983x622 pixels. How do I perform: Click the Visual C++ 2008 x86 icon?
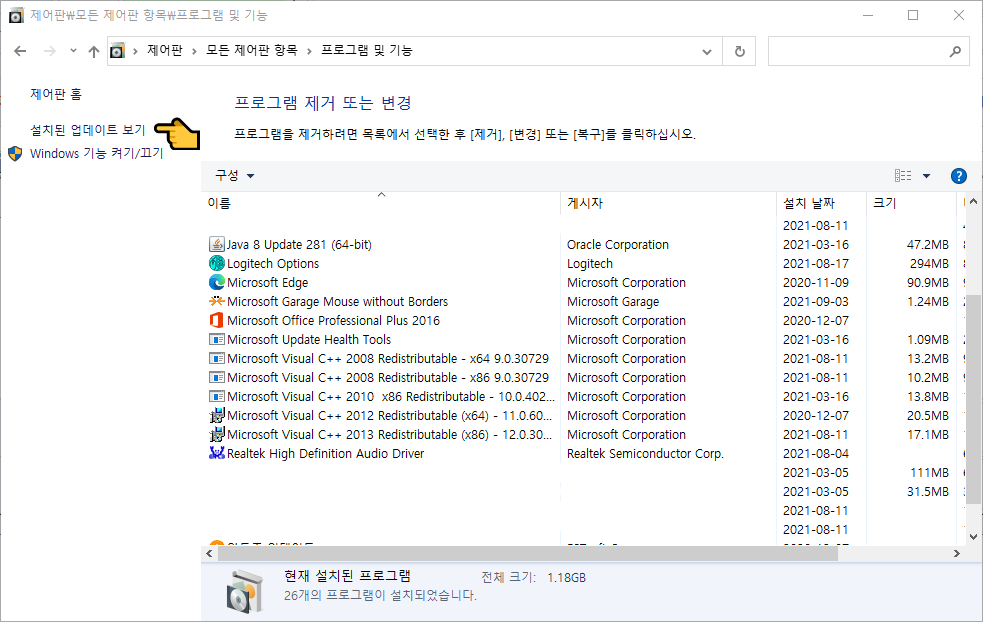216,377
